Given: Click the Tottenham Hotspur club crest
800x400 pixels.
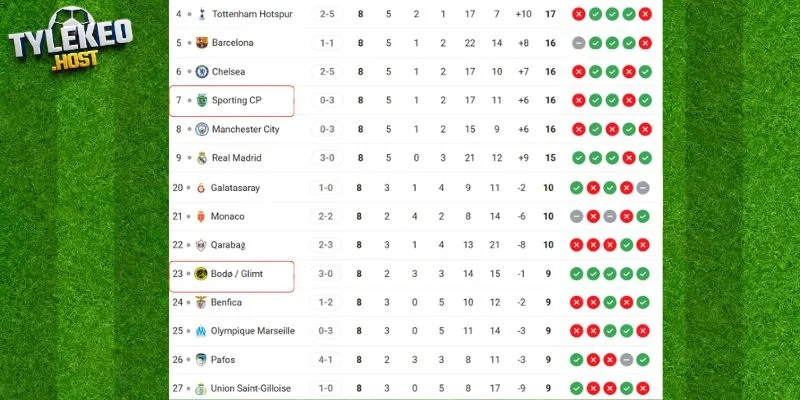Looking at the screenshot, I should point(201,14).
